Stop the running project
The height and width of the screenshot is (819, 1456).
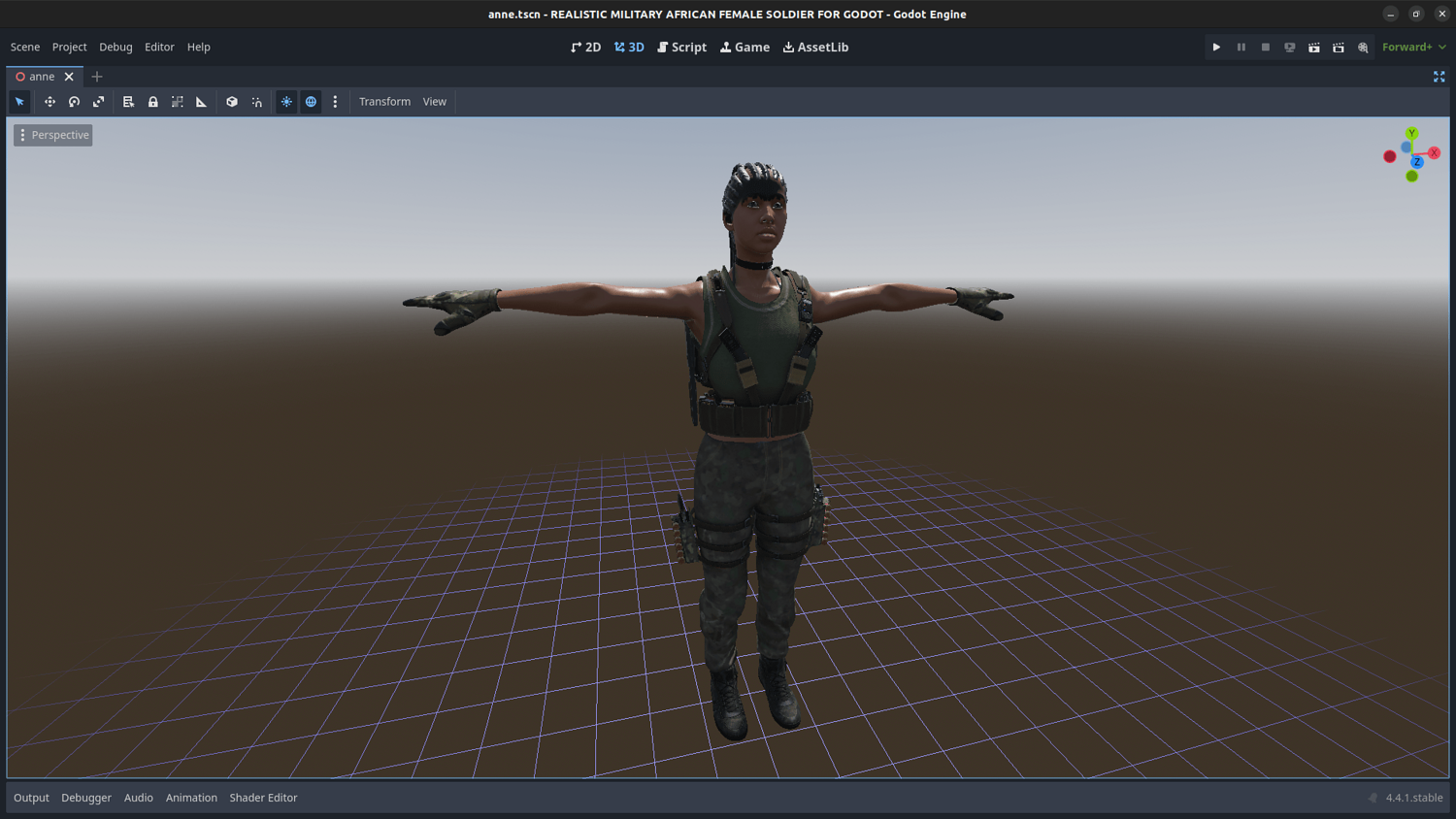point(1265,47)
